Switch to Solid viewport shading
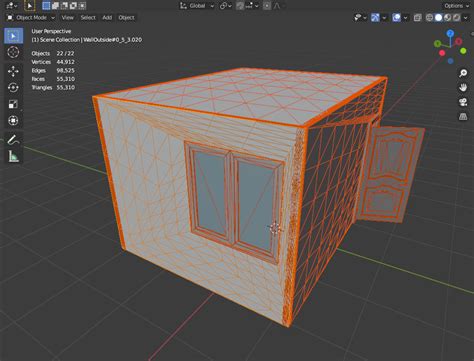Image resolution: width=474 pixels, height=361 pixels. click(439, 17)
